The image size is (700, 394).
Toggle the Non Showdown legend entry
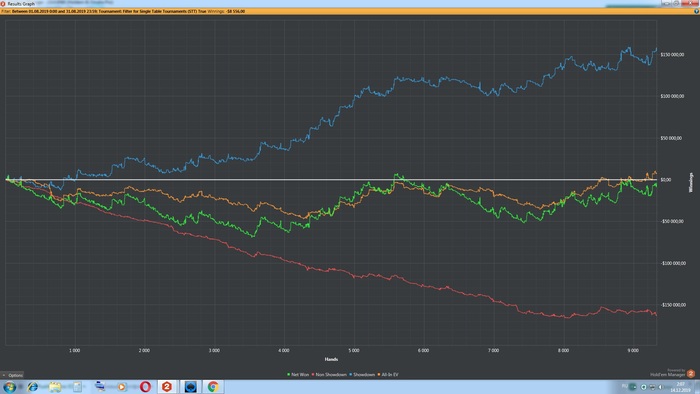click(x=329, y=374)
